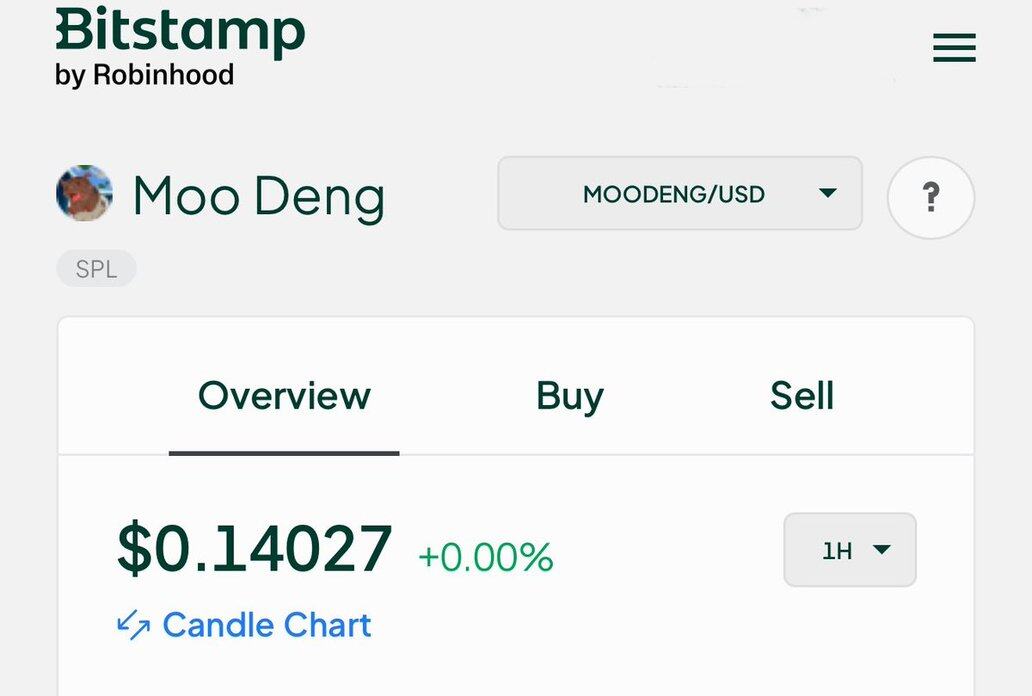Click the underline indicator below Overview

pyautogui.click(x=284, y=453)
